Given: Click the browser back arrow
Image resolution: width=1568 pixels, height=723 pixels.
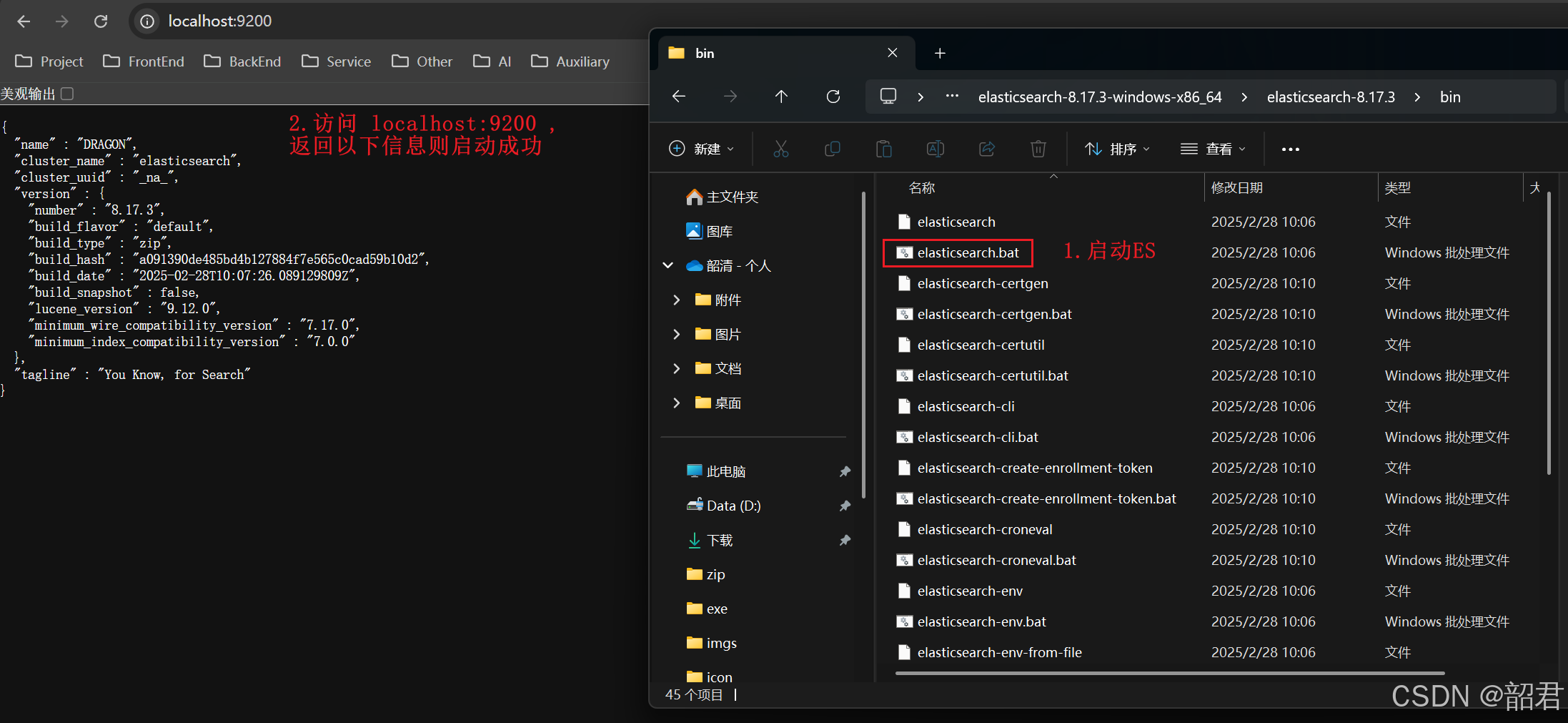Looking at the screenshot, I should (24, 21).
